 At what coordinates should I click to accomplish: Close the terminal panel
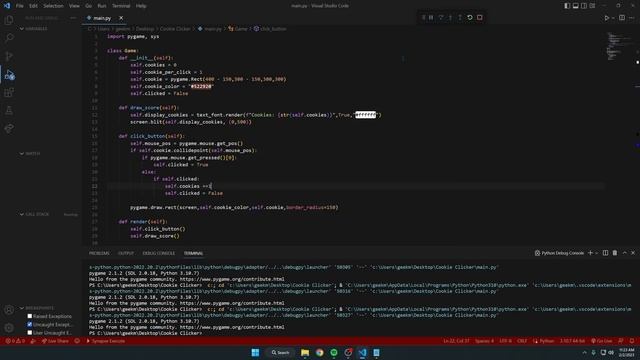point(633,253)
